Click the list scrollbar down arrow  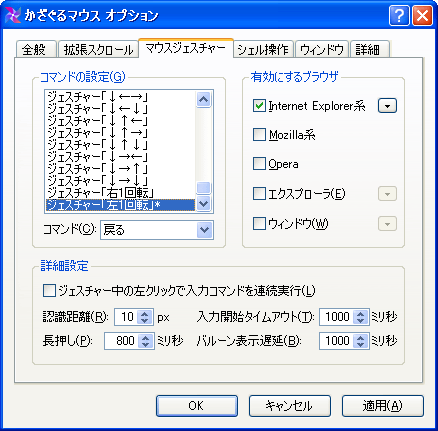point(203,203)
